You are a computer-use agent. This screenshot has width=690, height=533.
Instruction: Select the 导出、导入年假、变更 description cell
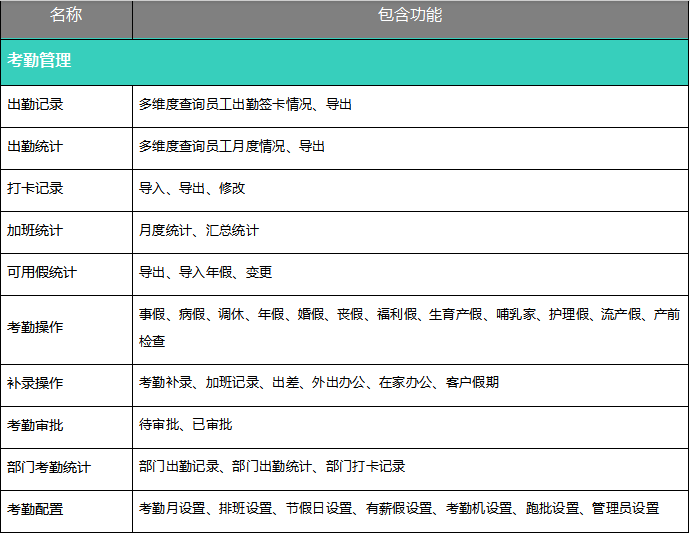pos(205,272)
